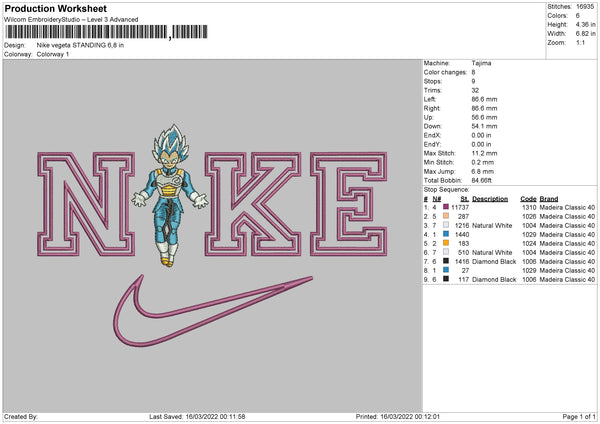This screenshot has width=600, height=424.
Task: Click the 'Created By:' footer label
Action: pos(21,417)
